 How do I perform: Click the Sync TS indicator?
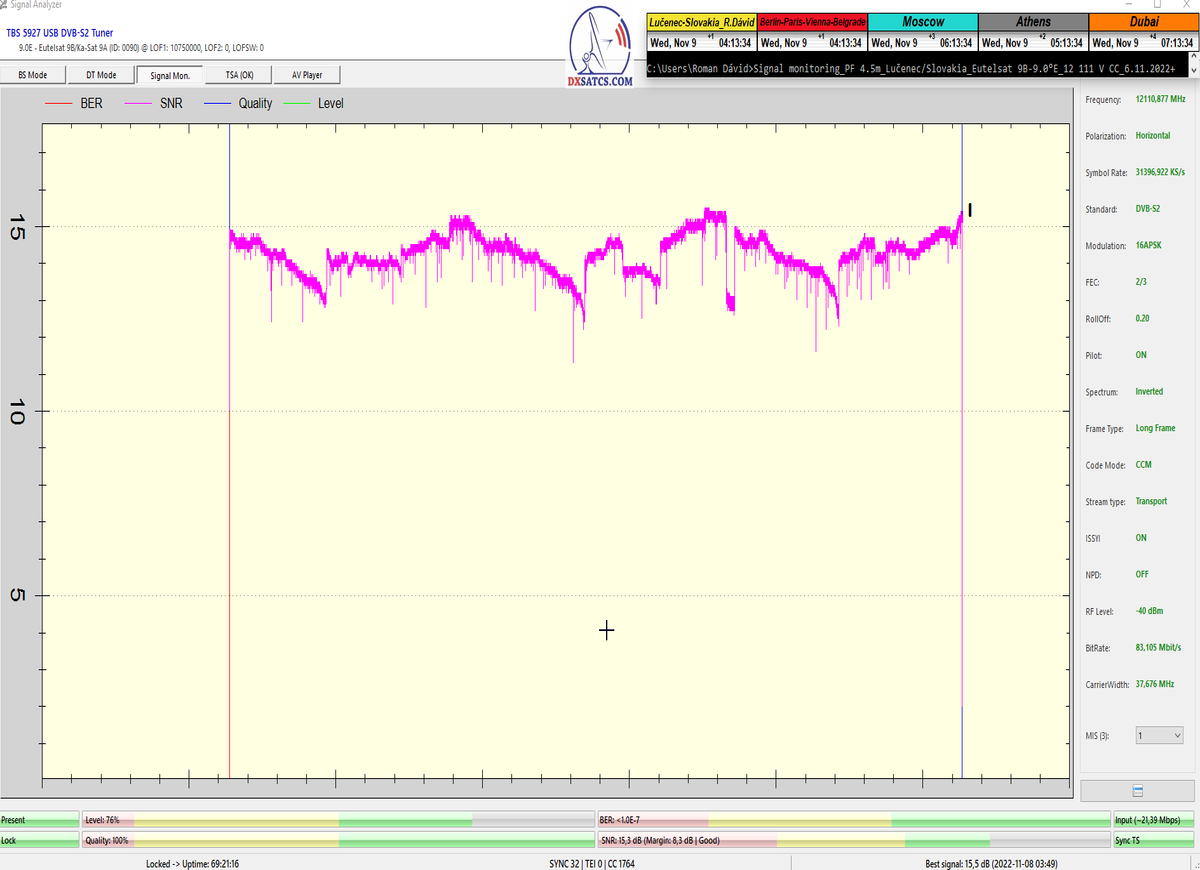pyautogui.click(x=1154, y=841)
